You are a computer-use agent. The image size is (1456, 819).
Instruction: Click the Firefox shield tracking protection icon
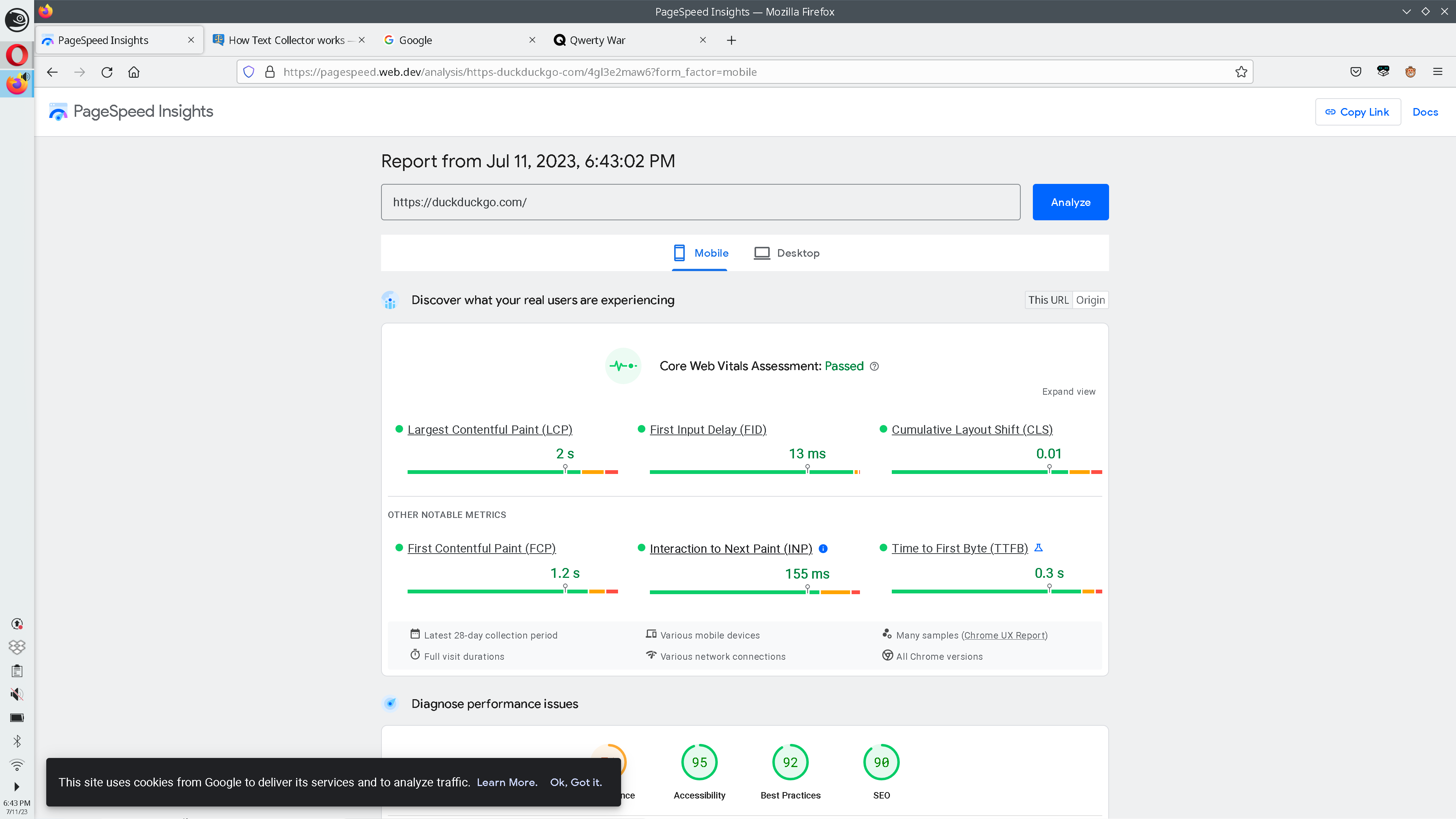pos(249,72)
